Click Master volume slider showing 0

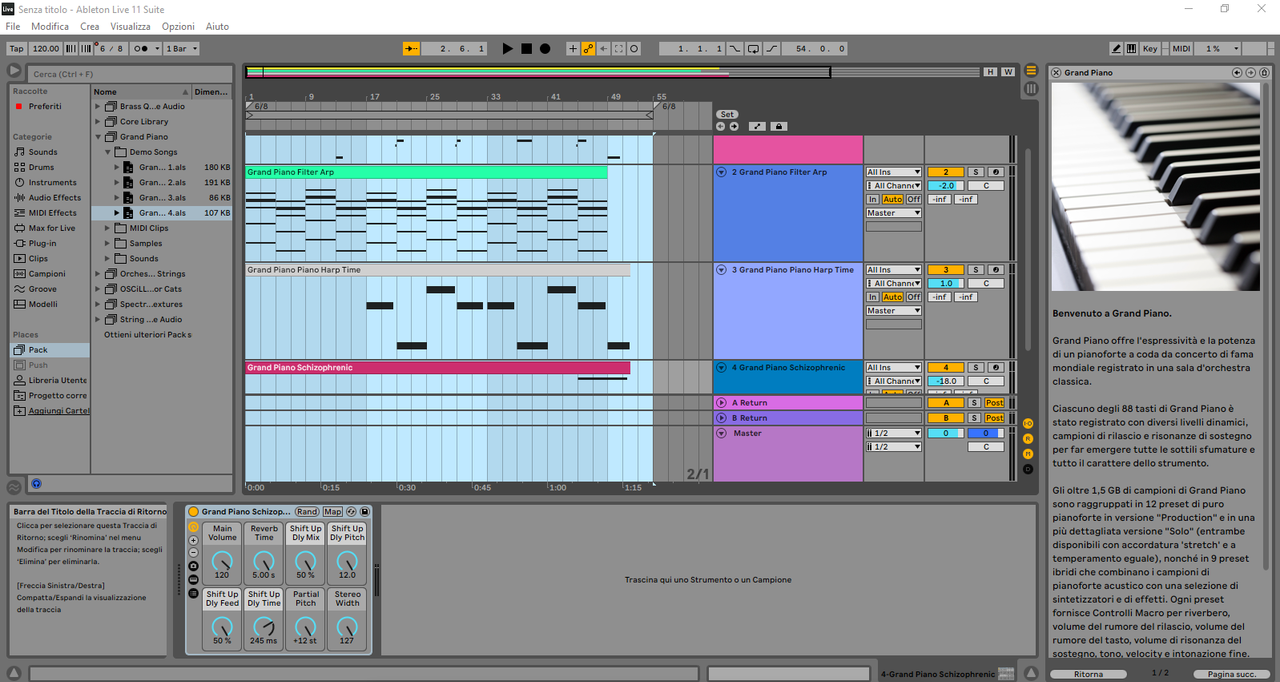coord(945,433)
